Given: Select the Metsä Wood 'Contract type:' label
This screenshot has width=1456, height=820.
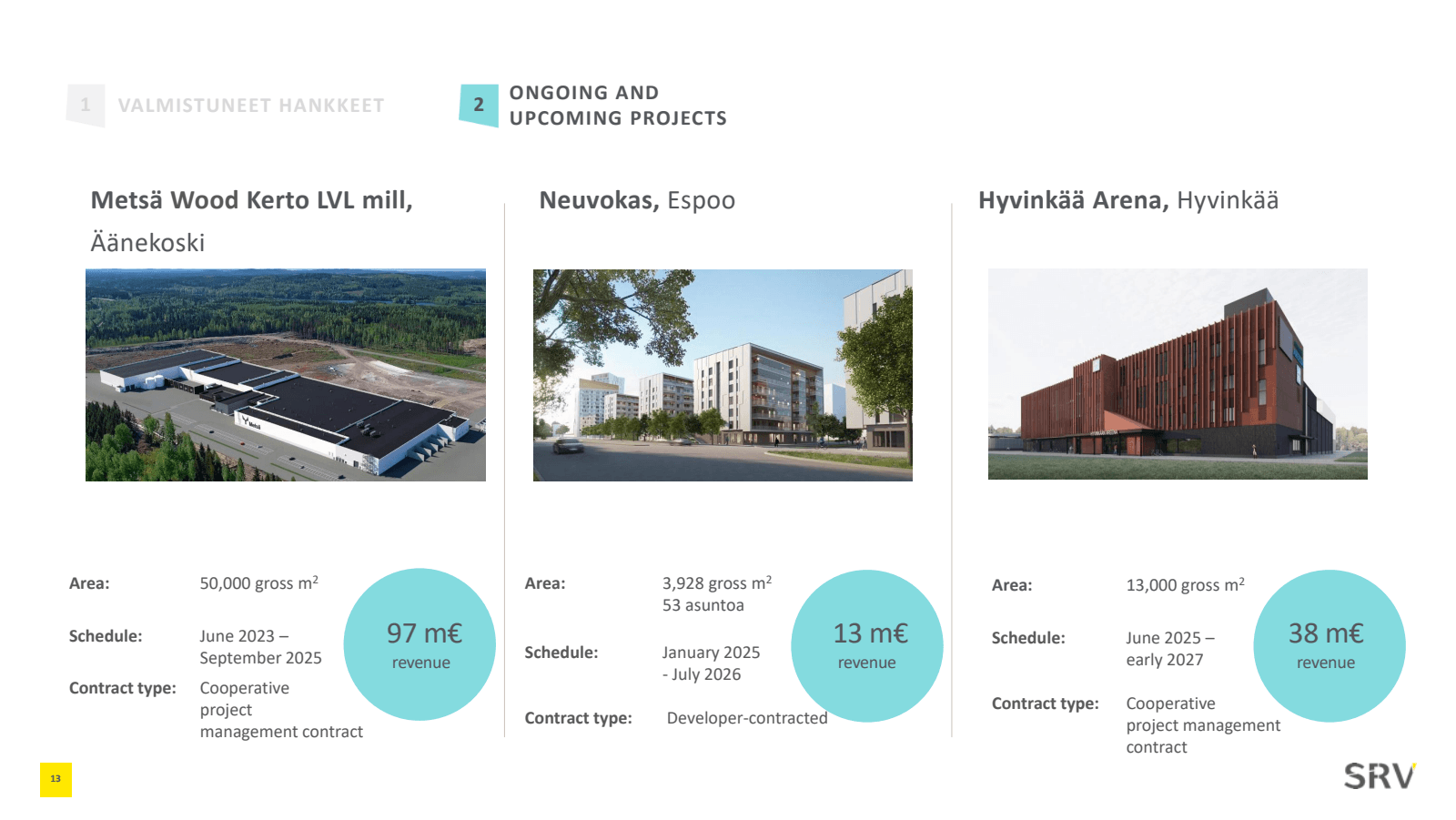Looking at the screenshot, I should pyautogui.click(x=123, y=688).
